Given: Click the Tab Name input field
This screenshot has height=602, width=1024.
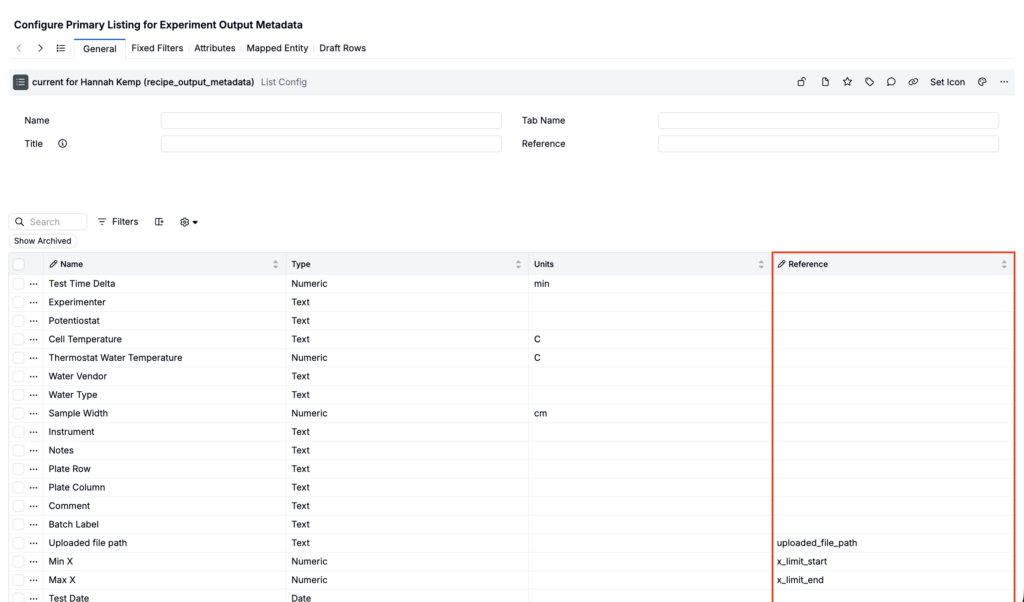Looking at the screenshot, I should click(x=829, y=120).
